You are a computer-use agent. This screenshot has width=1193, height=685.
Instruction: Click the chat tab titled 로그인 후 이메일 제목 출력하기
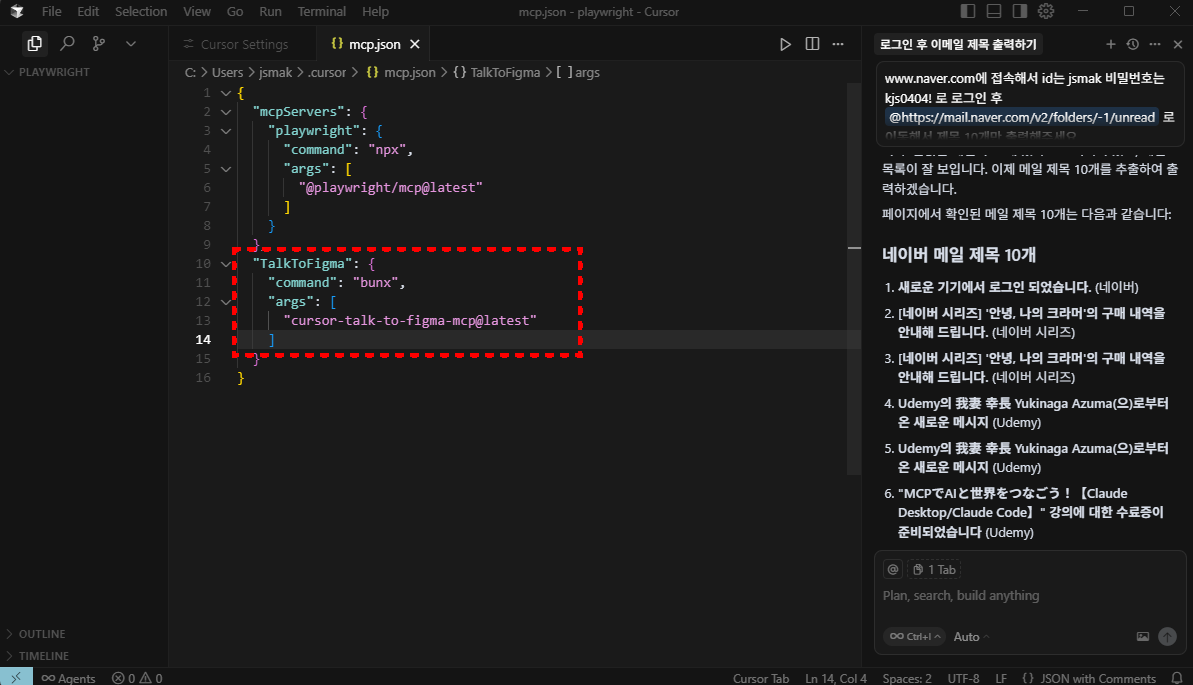coord(958,44)
